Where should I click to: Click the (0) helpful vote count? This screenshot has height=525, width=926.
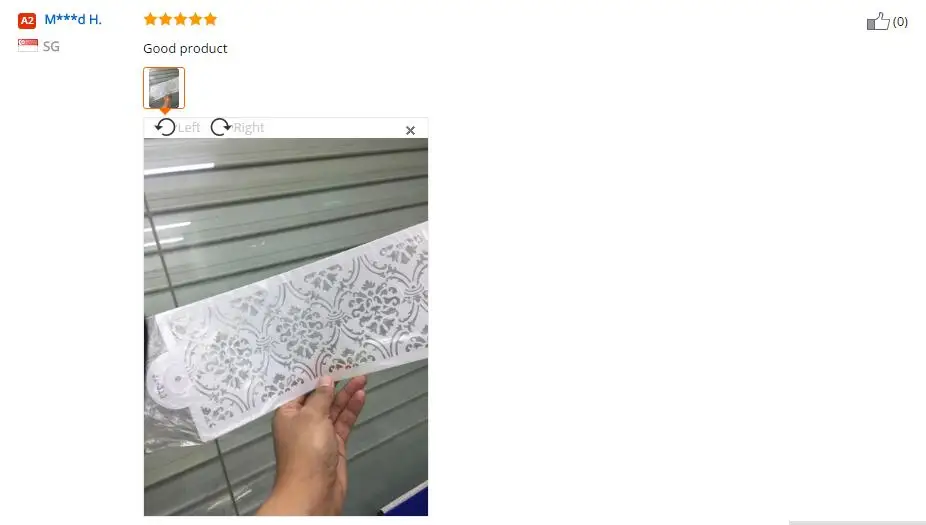point(900,22)
